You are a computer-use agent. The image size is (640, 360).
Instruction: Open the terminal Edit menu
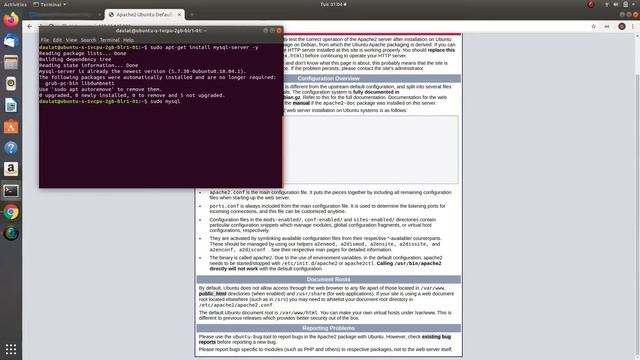[x=57, y=40]
